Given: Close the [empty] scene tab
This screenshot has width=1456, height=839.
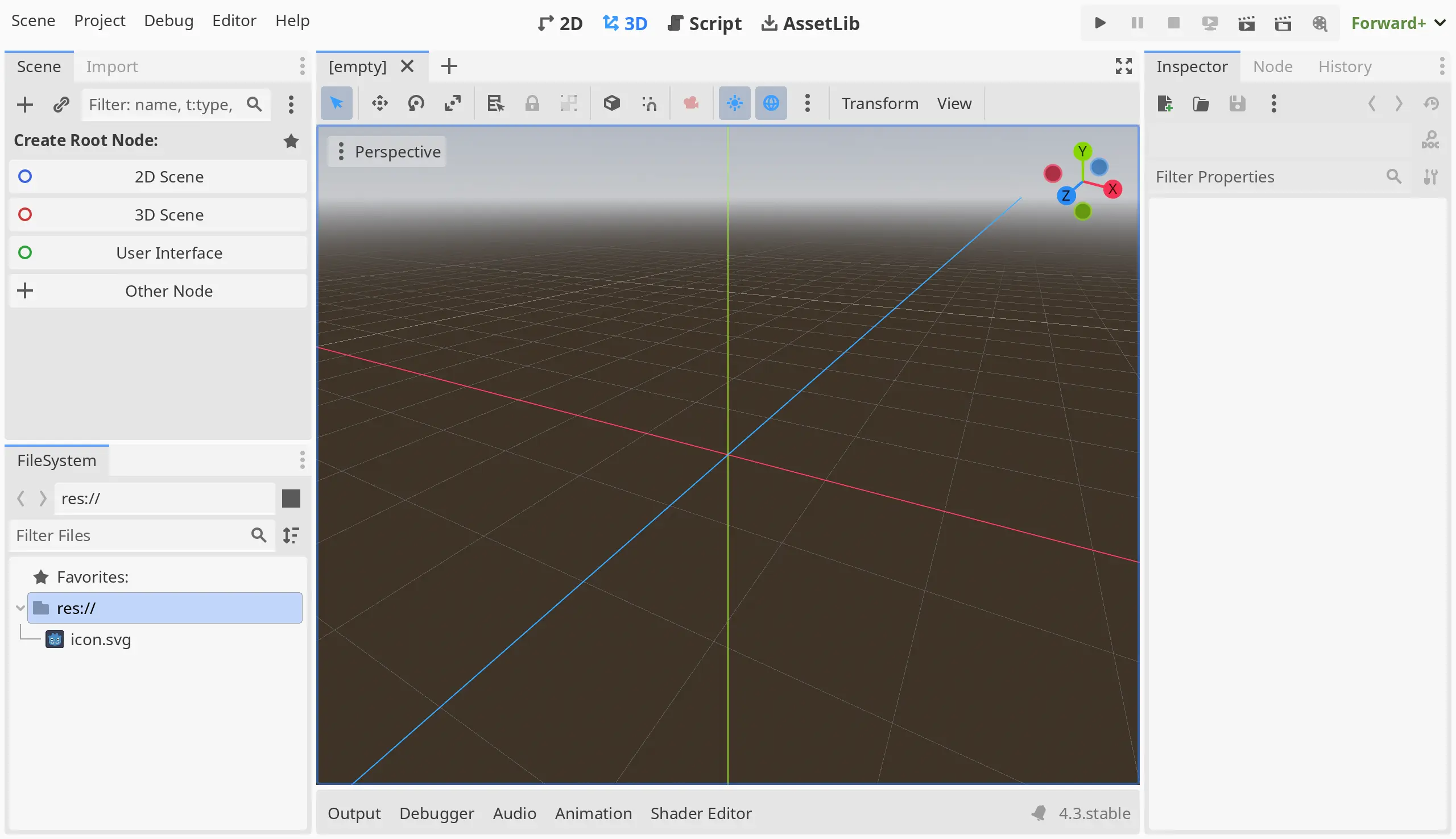Looking at the screenshot, I should click(407, 67).
